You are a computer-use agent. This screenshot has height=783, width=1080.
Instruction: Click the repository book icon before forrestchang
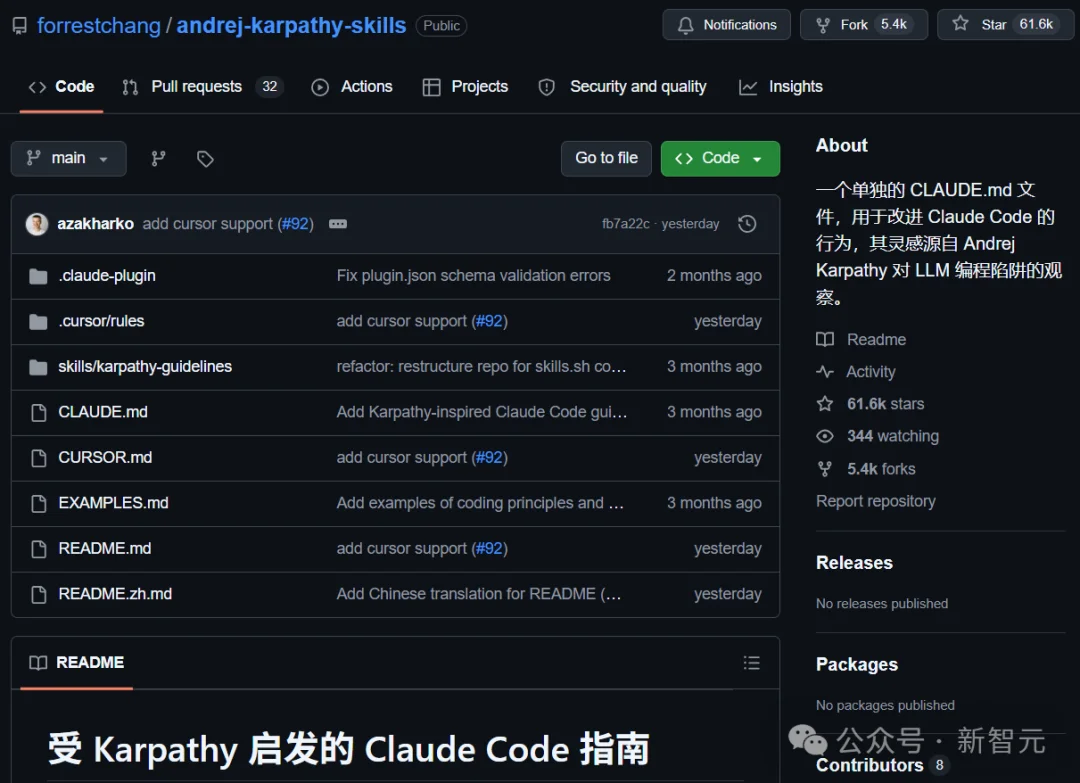coord(19,25)
